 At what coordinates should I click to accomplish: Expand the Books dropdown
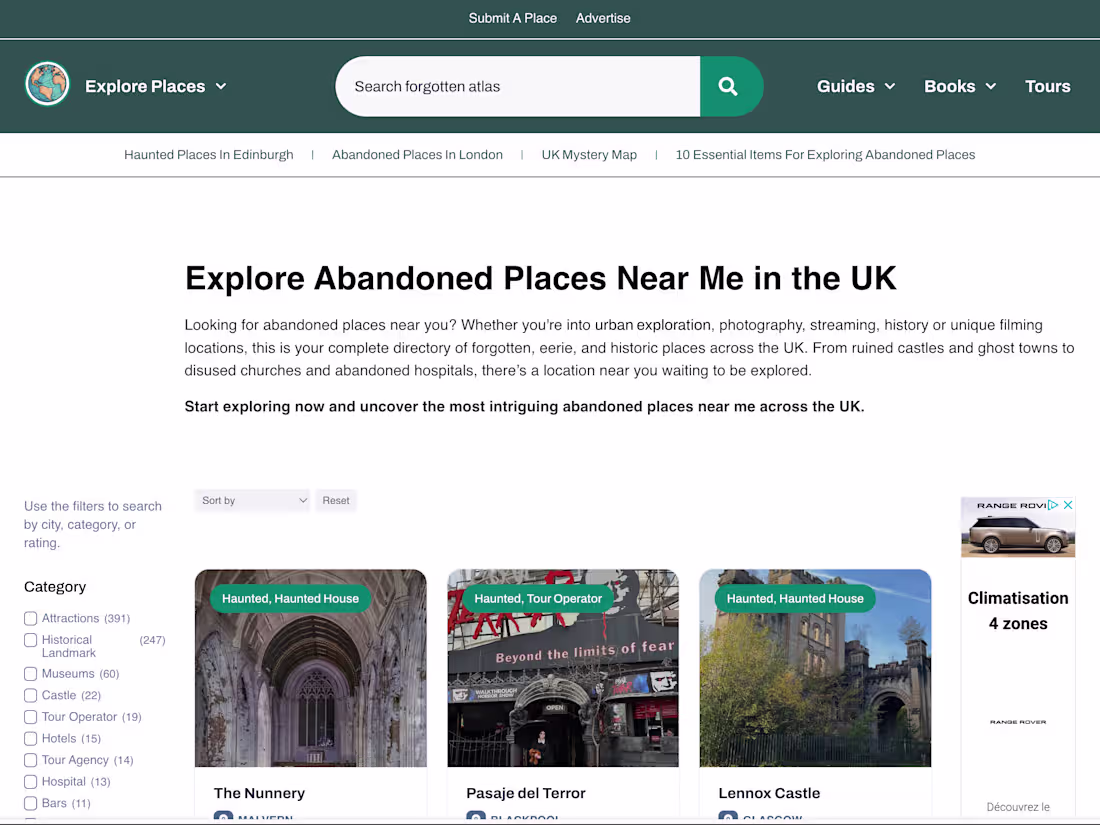(x=958, y=86)
